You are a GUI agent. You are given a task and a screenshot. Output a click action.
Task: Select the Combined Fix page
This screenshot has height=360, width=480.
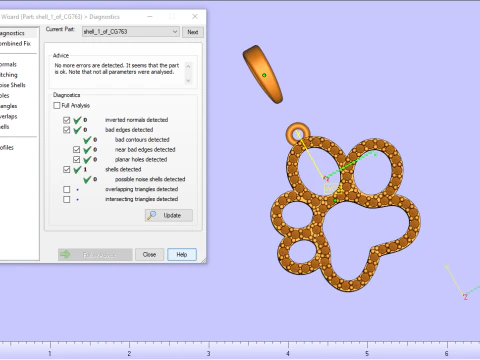click(15, 43)
